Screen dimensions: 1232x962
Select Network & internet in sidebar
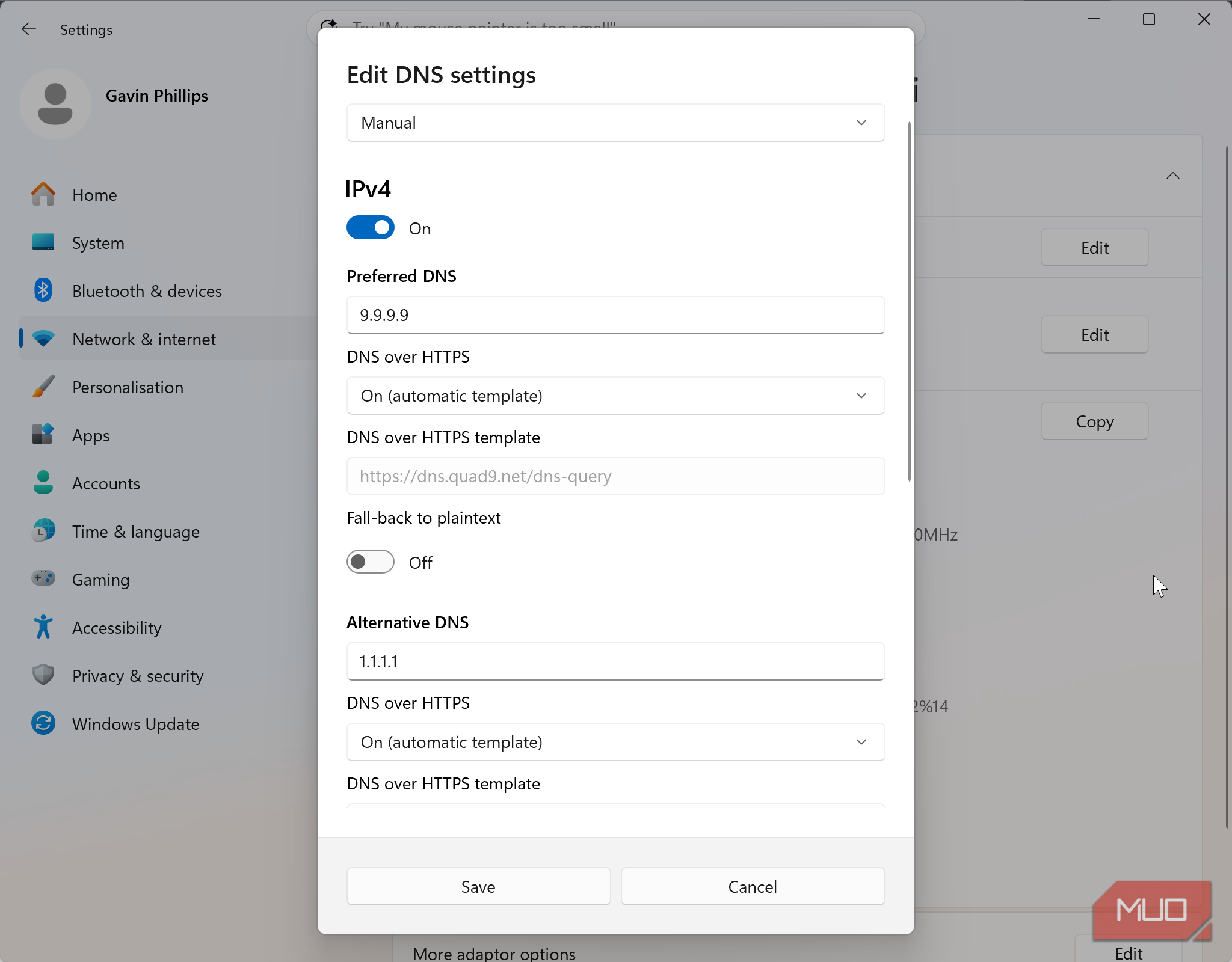coord(168,339)
